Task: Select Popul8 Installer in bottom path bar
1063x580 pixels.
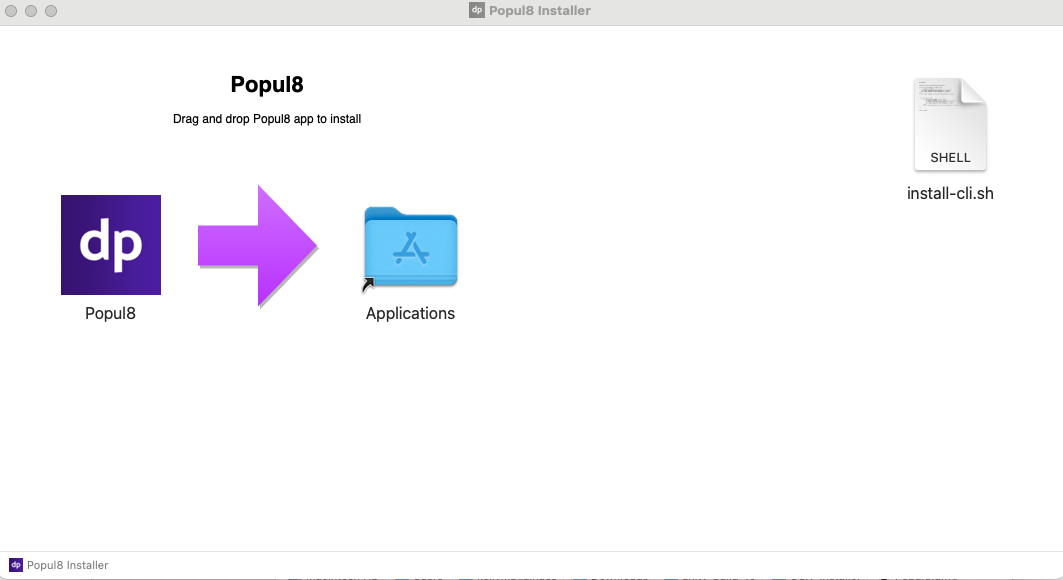Action: point(68,565)
